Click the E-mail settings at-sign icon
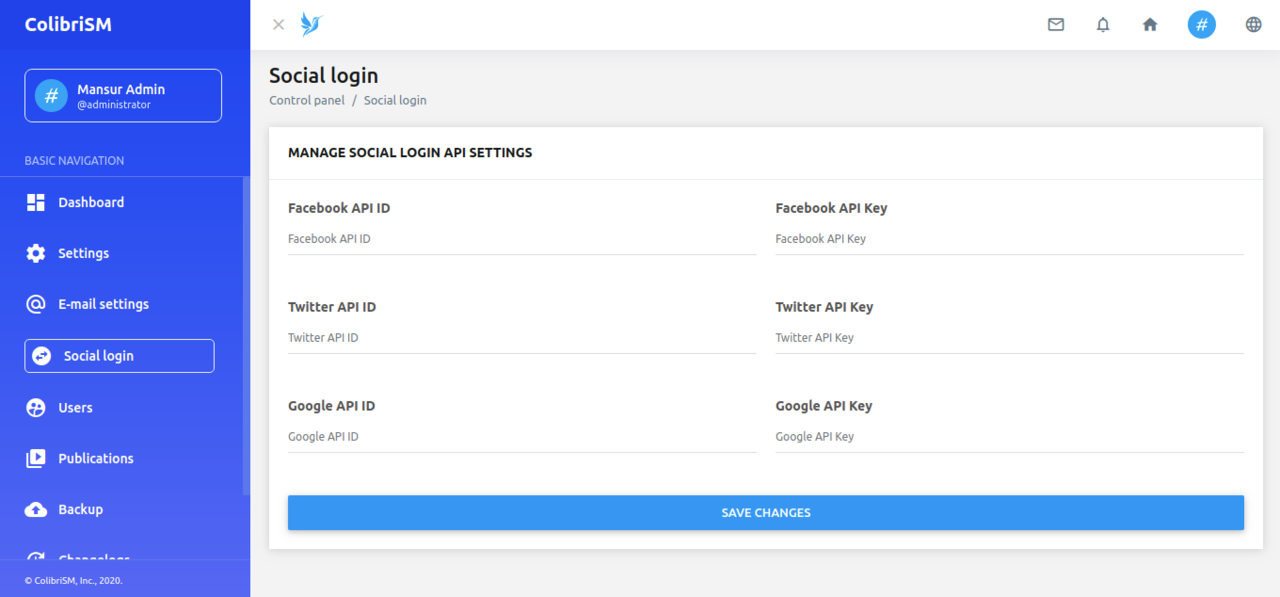 pos(36,304)
